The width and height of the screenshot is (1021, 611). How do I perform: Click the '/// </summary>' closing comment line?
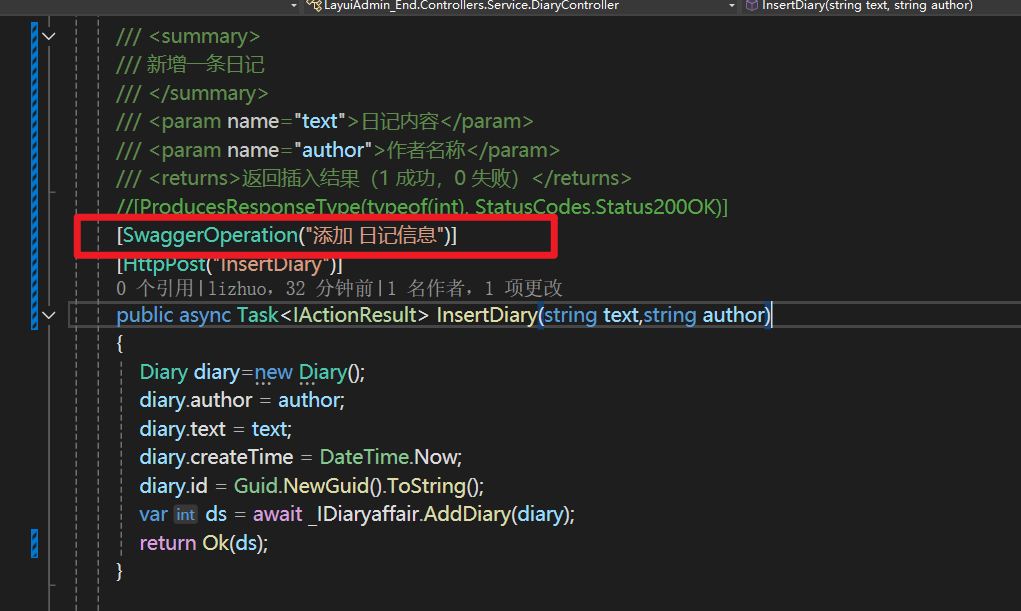point(192,93)
